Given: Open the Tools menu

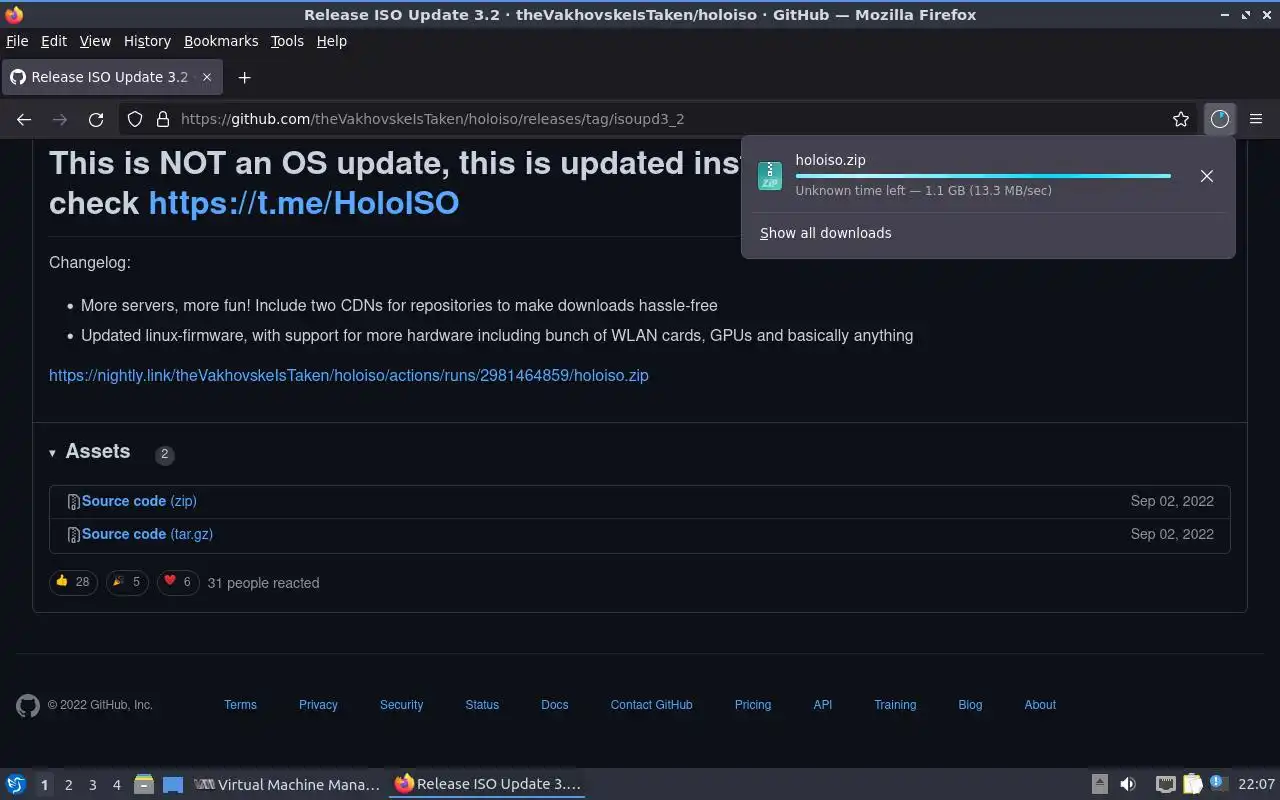Looking at the screenshot, I should tap(287, 41).
